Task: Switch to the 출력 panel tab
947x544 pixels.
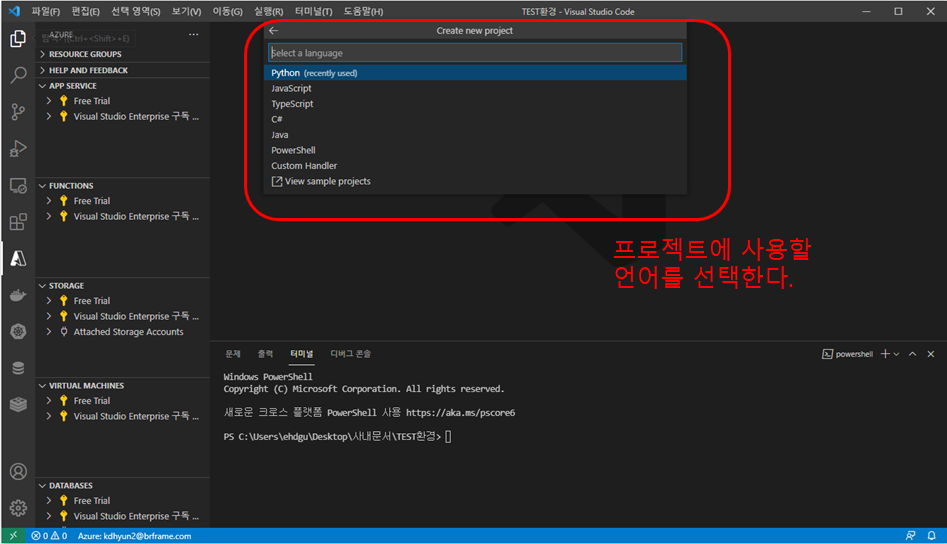Action: tap(265, 354)
